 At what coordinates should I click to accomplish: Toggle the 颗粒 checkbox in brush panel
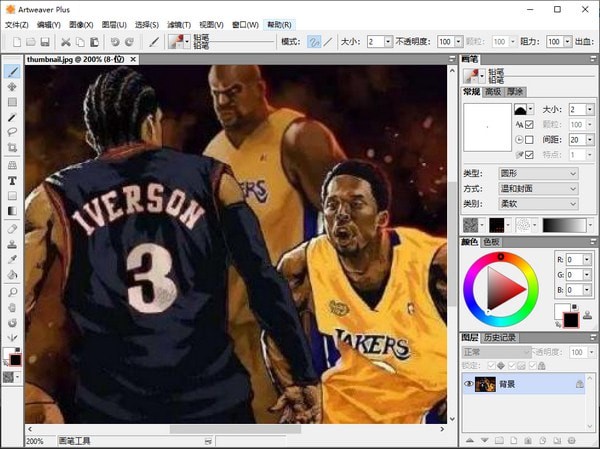(x=529, y=124)
